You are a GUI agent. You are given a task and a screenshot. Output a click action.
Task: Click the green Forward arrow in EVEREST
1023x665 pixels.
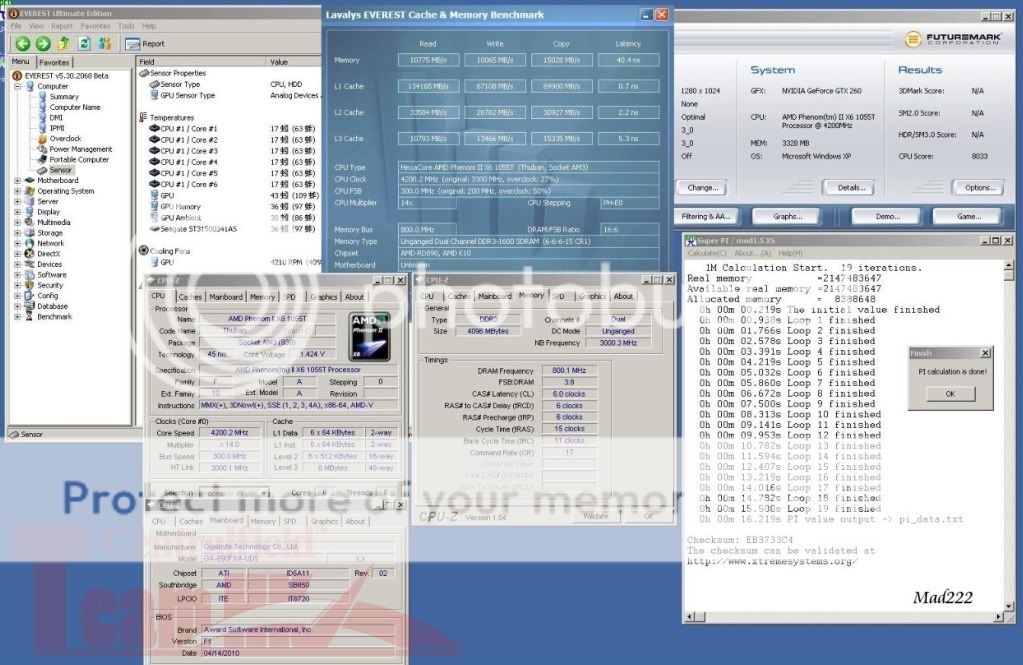click(42, 43)
